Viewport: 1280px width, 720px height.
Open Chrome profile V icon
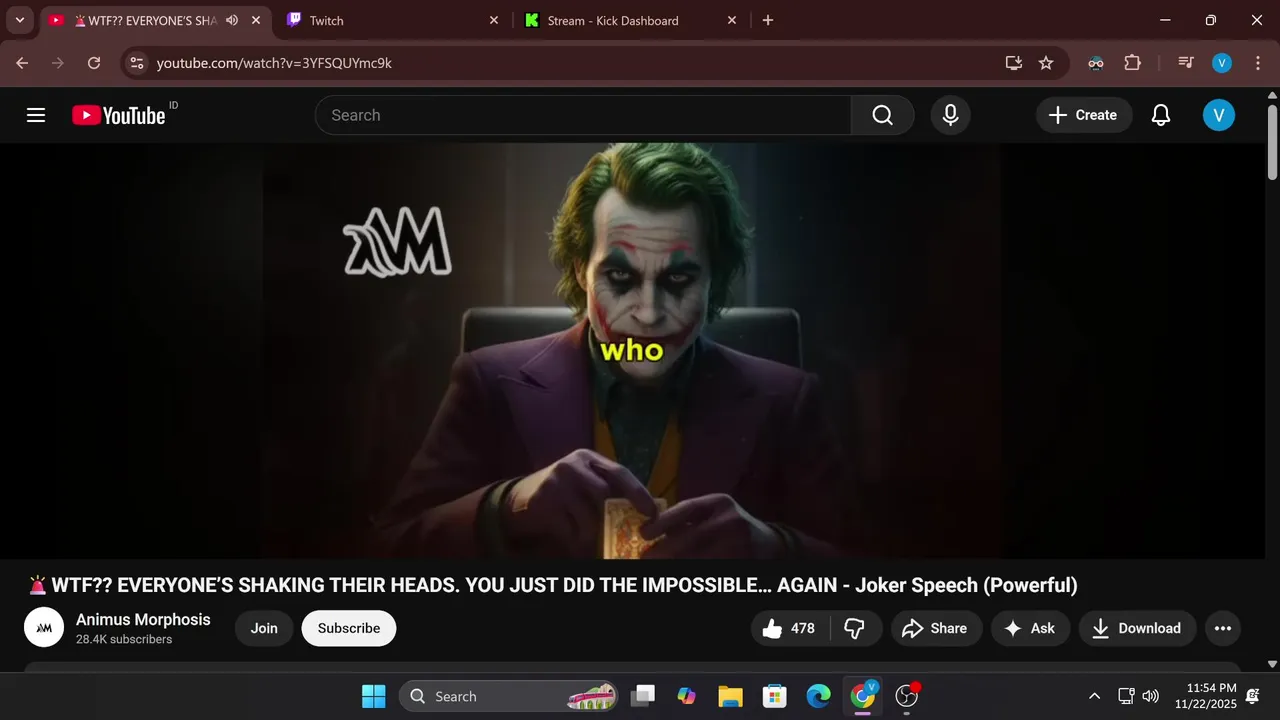coord(1221,63)
